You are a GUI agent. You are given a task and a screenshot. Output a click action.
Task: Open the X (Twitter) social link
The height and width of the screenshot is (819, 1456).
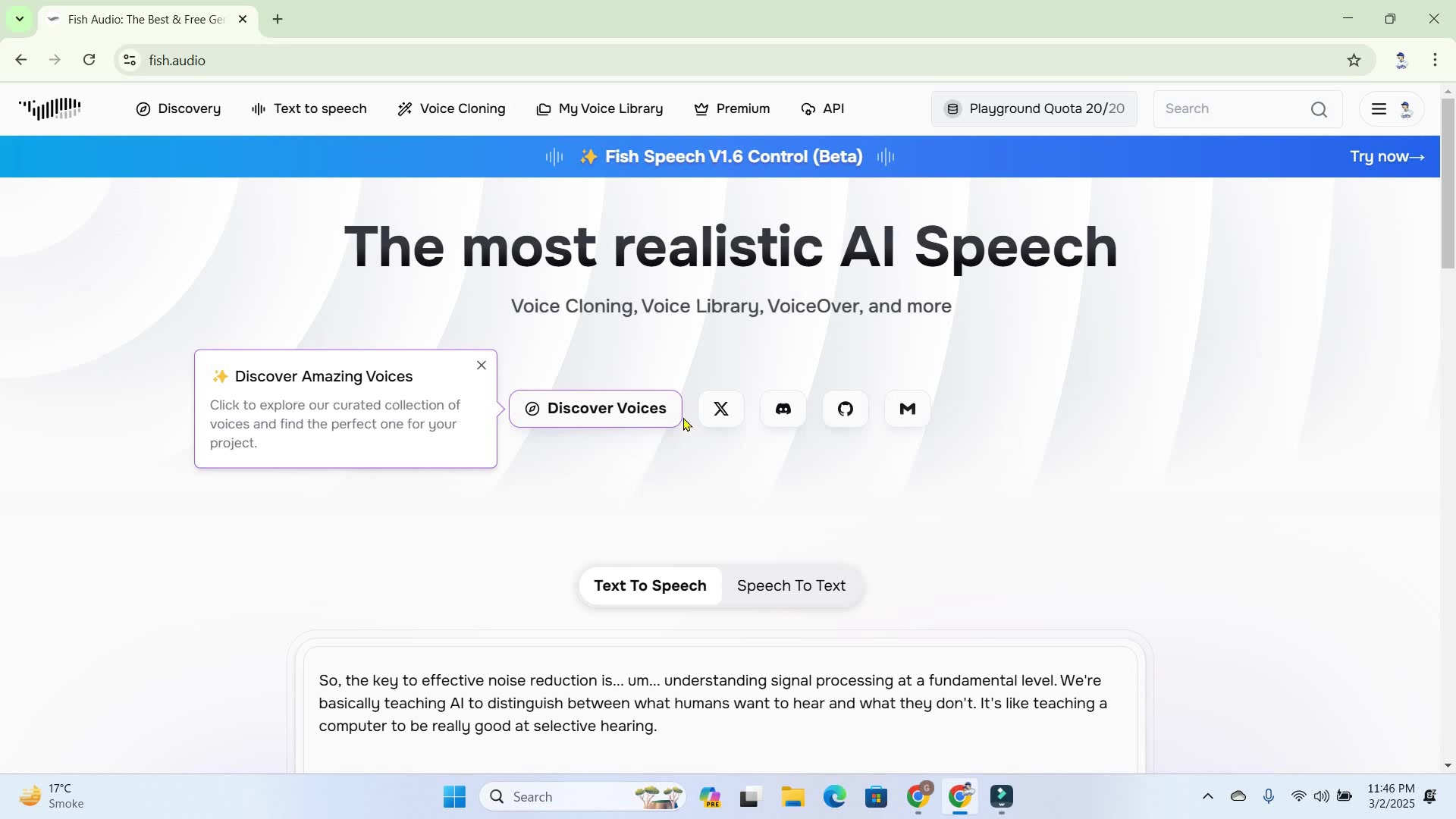[720, 409]
